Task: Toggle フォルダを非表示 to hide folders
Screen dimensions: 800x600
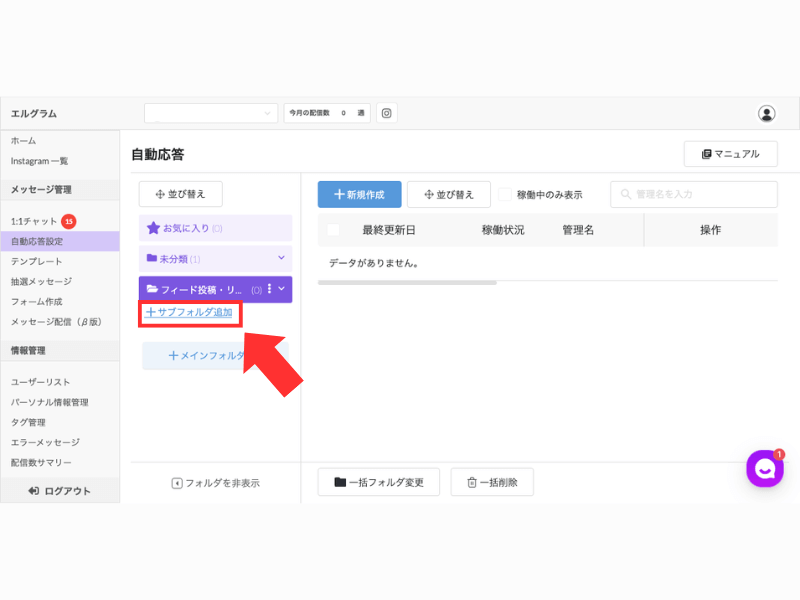Action: 215,483
